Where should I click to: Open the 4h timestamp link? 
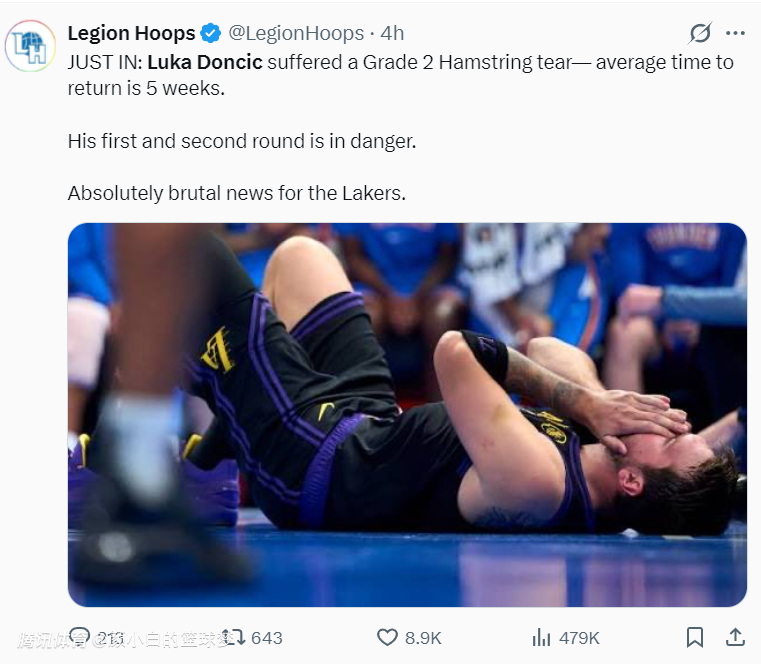[x=392, y=34]
